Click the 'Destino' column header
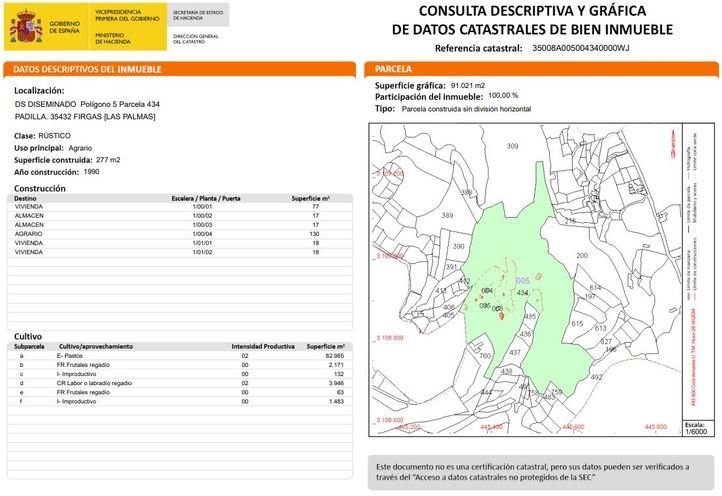This screenshot has width=722, height=496. [x=25, y=198]
